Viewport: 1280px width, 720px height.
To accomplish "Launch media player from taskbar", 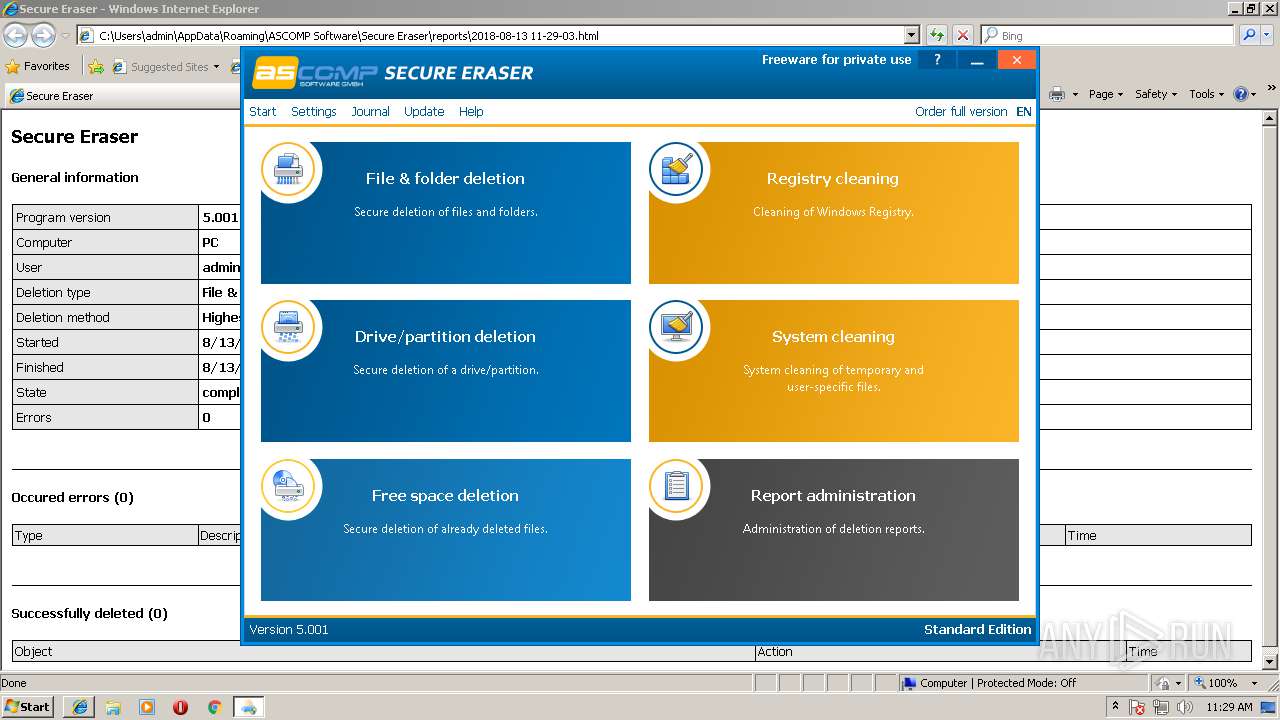I will click(x=147, y=707).
